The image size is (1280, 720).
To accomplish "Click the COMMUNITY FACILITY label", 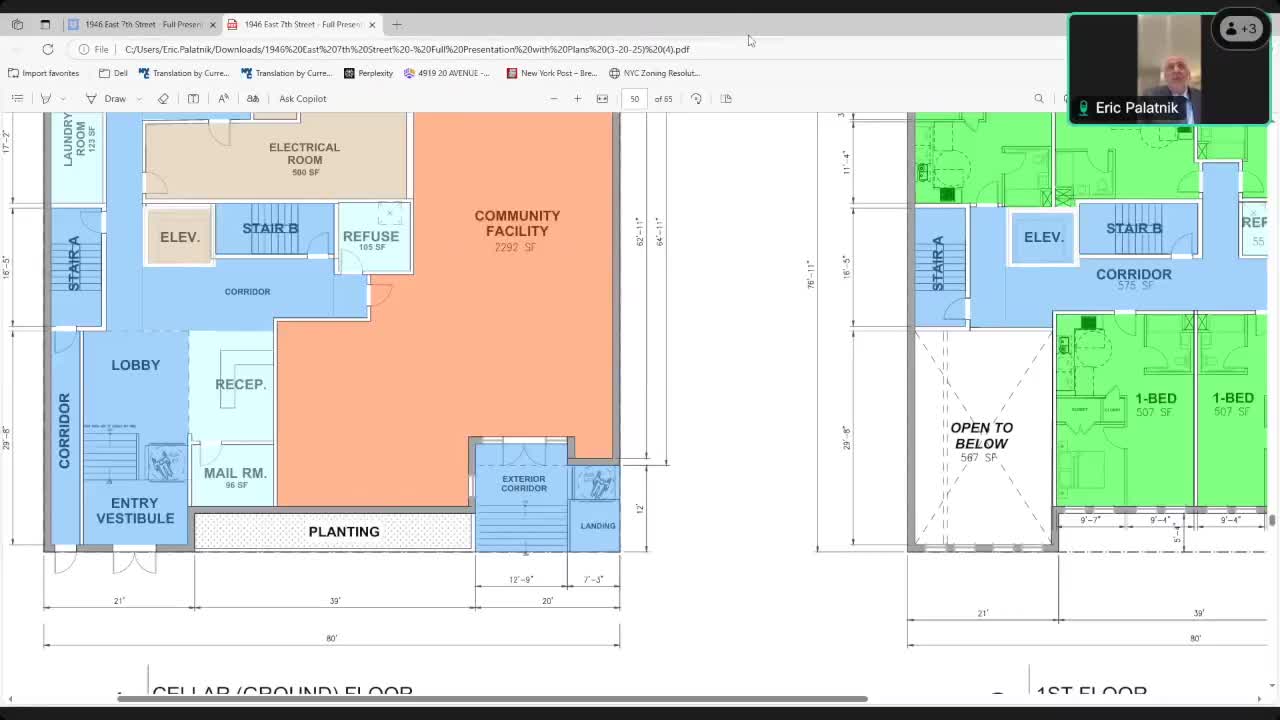I will 517,223.
